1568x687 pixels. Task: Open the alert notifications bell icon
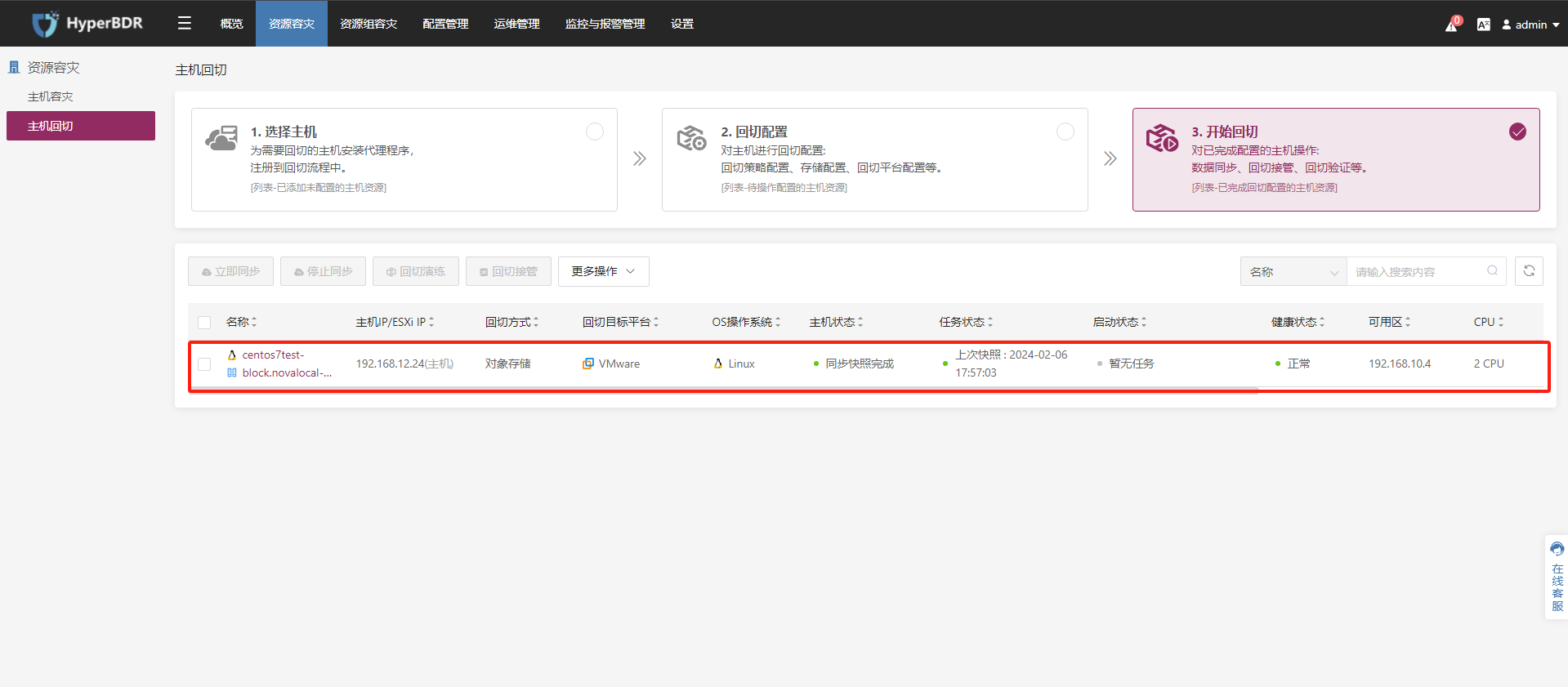point(1452,25)
